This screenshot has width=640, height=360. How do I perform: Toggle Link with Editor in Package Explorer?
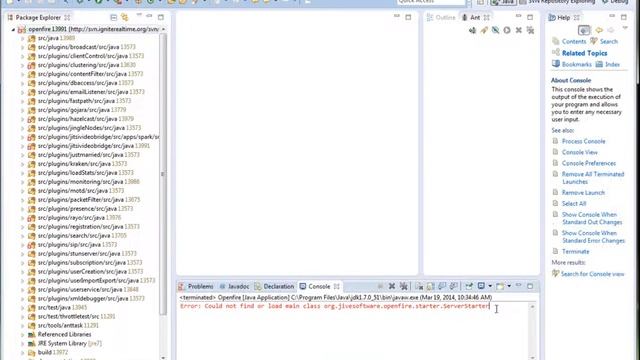pos(124,18)
